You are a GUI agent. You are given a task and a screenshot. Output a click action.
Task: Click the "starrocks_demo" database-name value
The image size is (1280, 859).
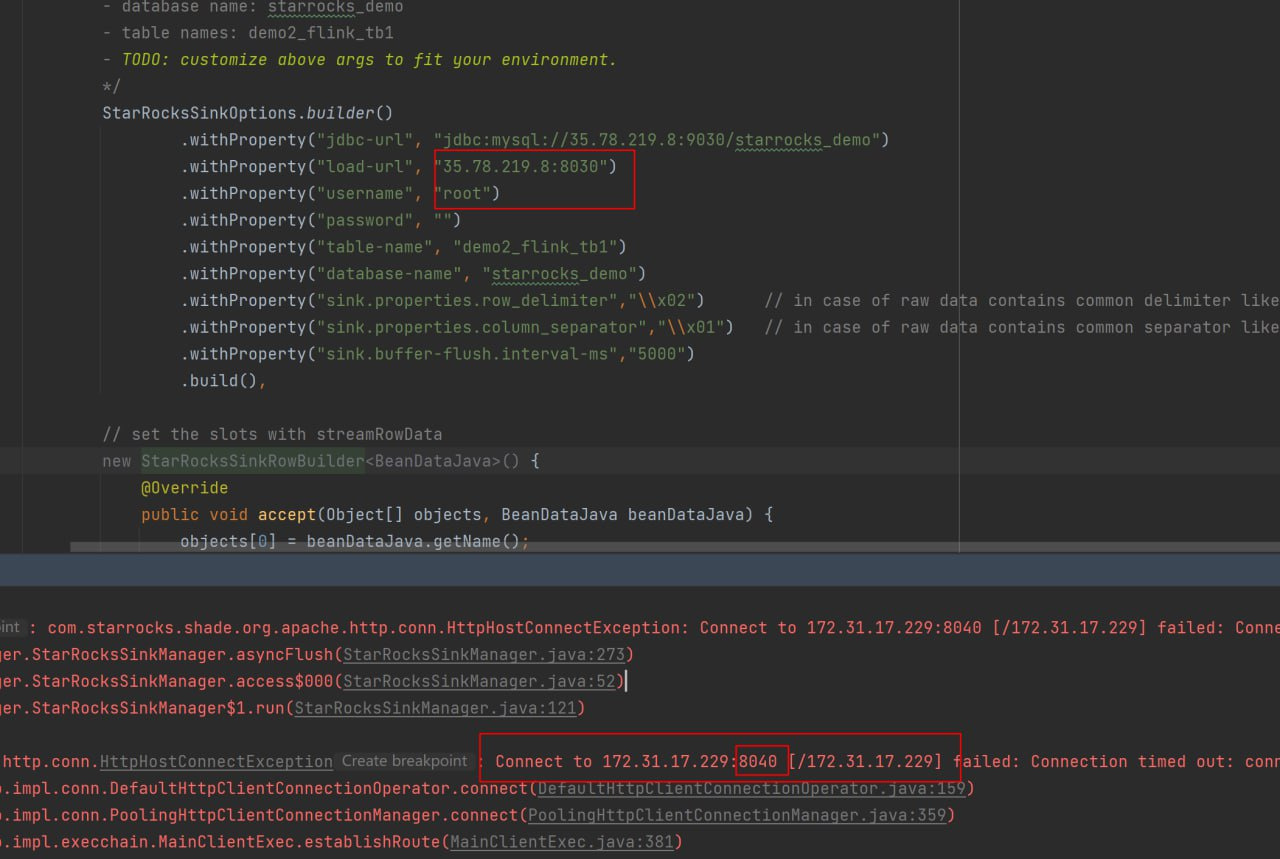point(560,274)
